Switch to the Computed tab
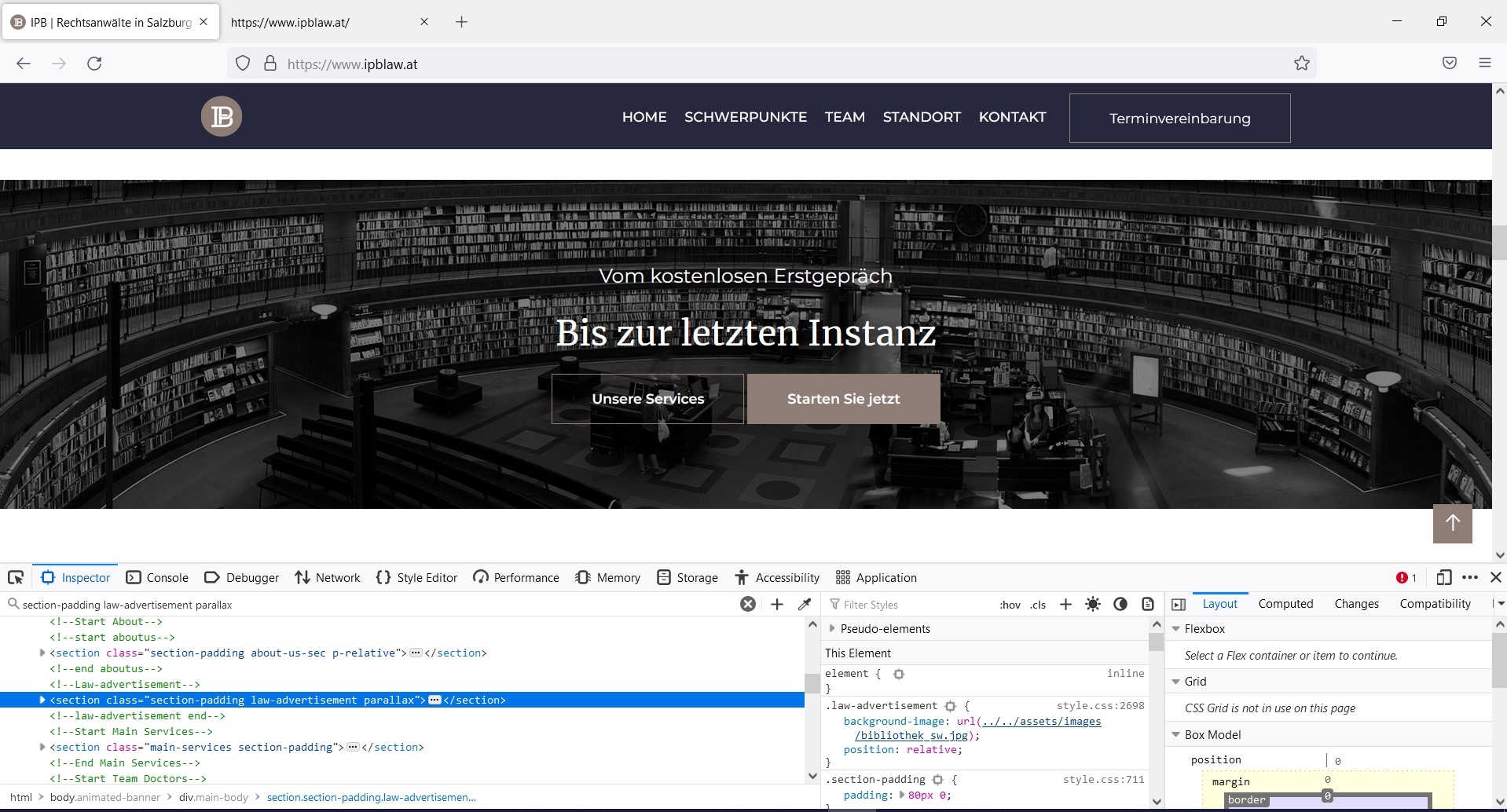Screen dimensions: 1507x812 (1285, 603)
